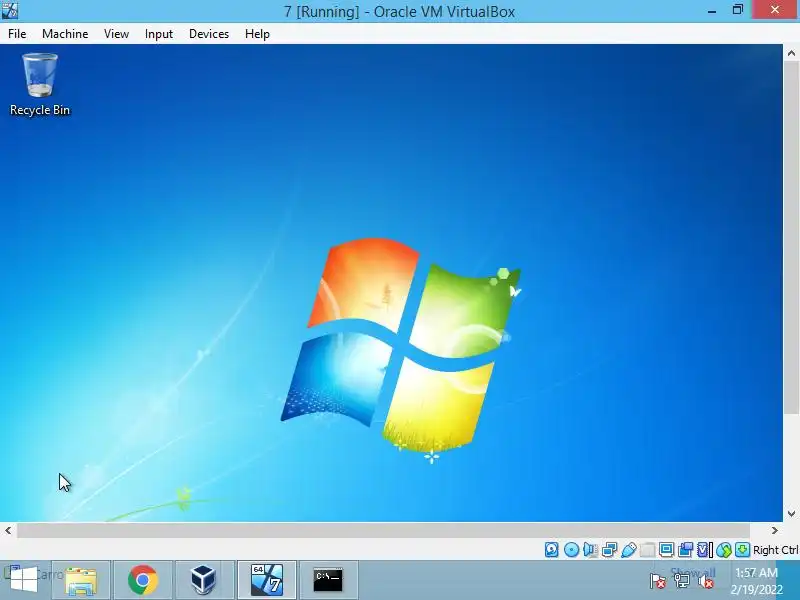Launch Google Chrome from the taskbar
The width and height of the screenshot is (800, 600).
click(143, 580)
